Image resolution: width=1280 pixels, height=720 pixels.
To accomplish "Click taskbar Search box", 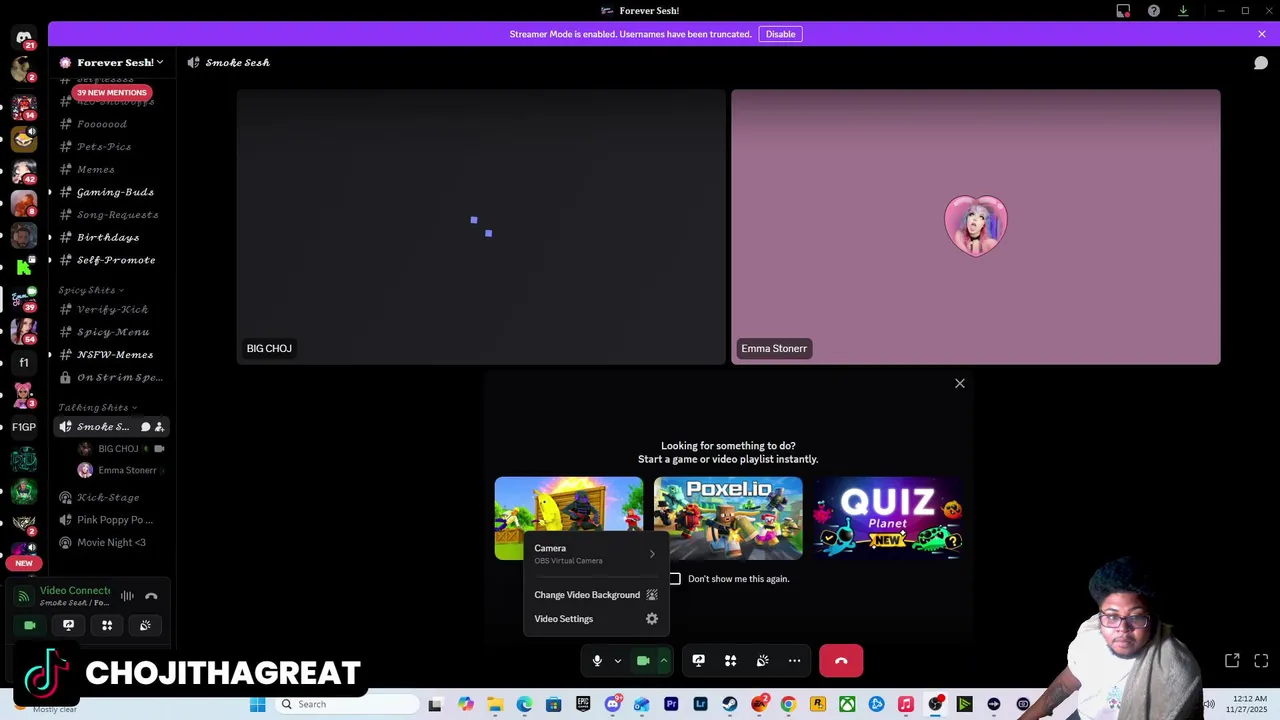I will pos(347,704).
